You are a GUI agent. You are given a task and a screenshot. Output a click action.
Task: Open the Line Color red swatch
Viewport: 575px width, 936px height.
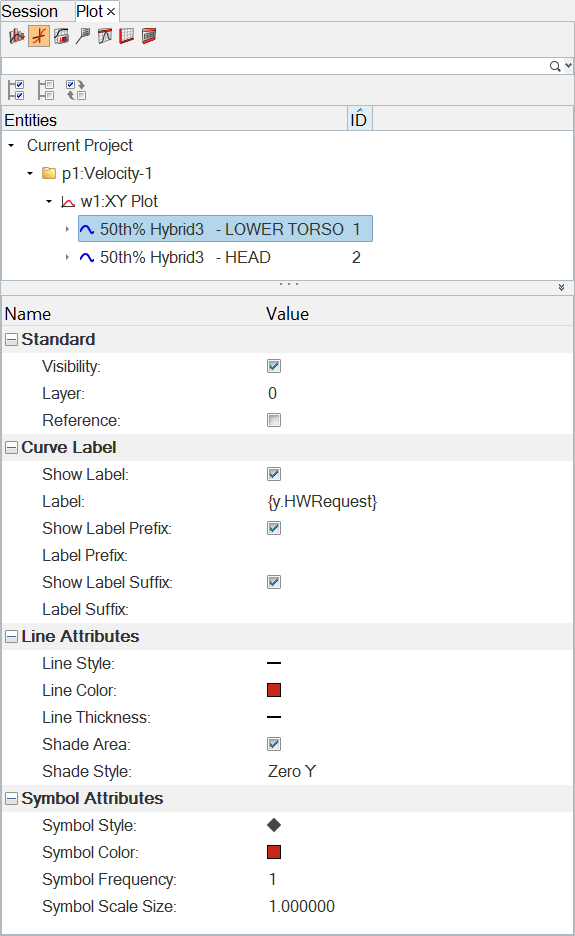(x=274, y=690)
